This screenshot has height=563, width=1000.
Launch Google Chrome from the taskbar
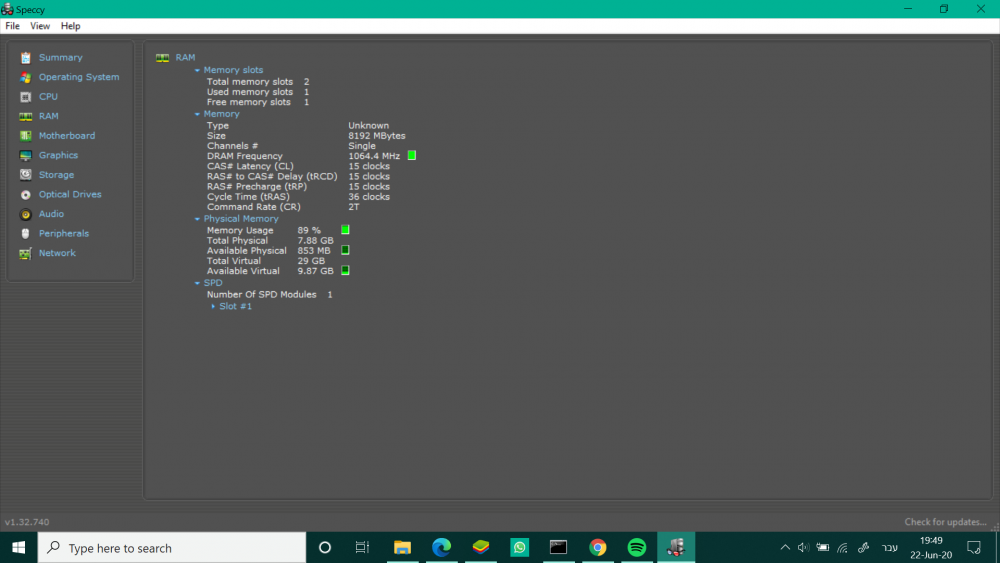click(x=598, y=547)
